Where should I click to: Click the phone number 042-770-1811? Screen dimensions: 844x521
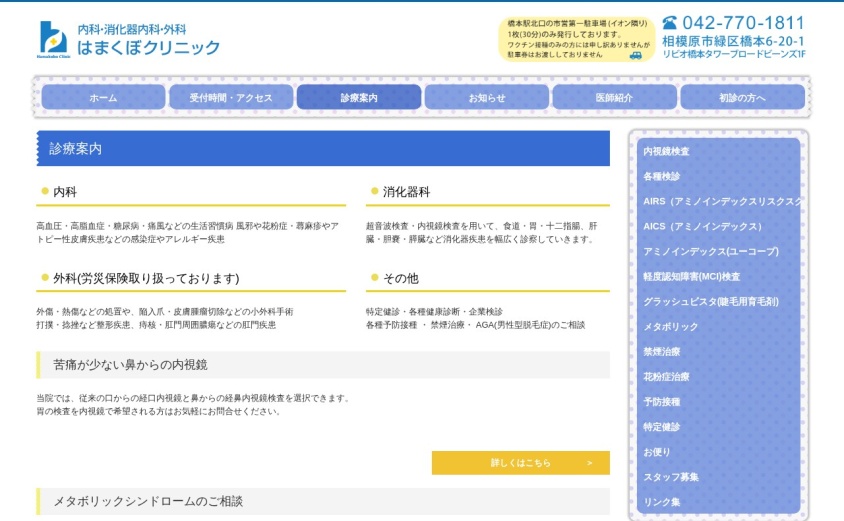point(743,23)
